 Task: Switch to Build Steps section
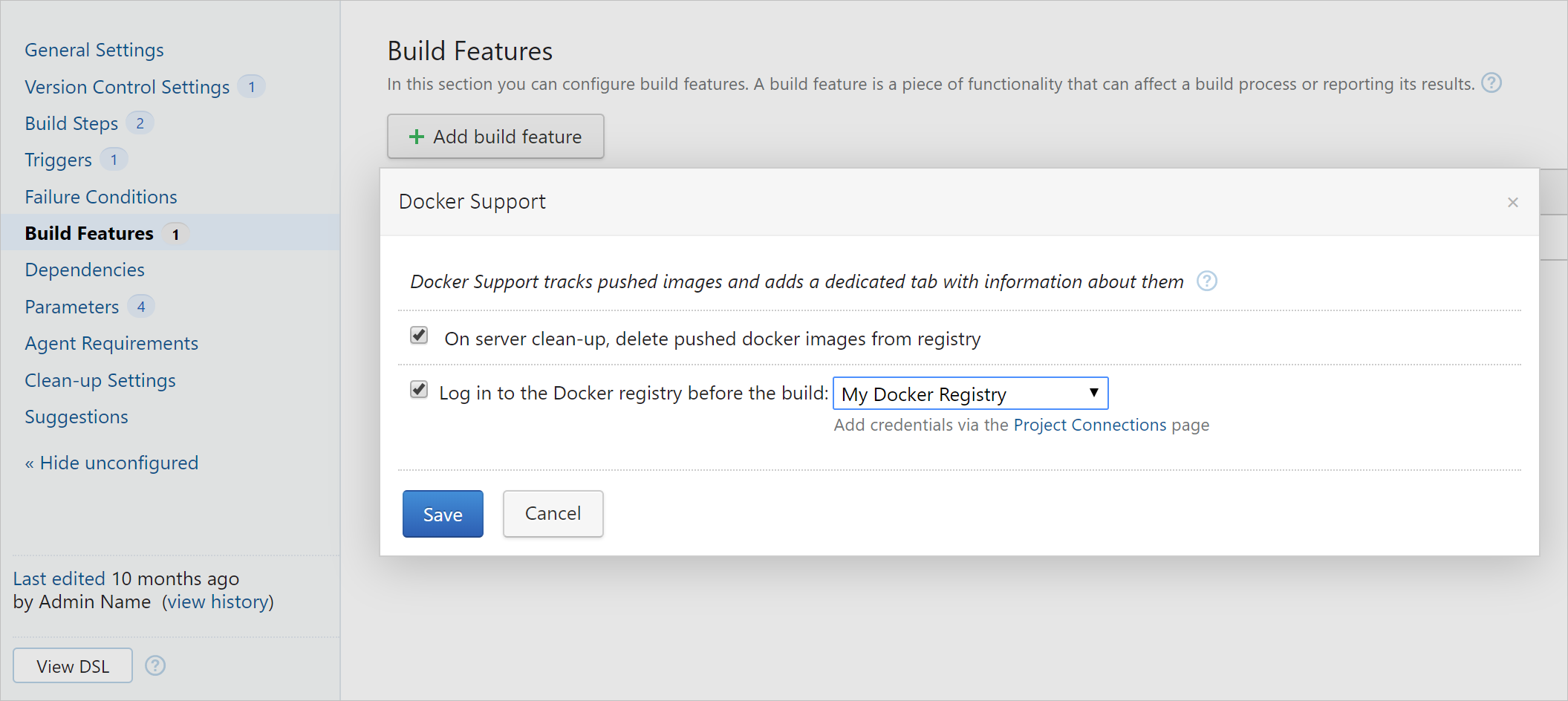71,123
